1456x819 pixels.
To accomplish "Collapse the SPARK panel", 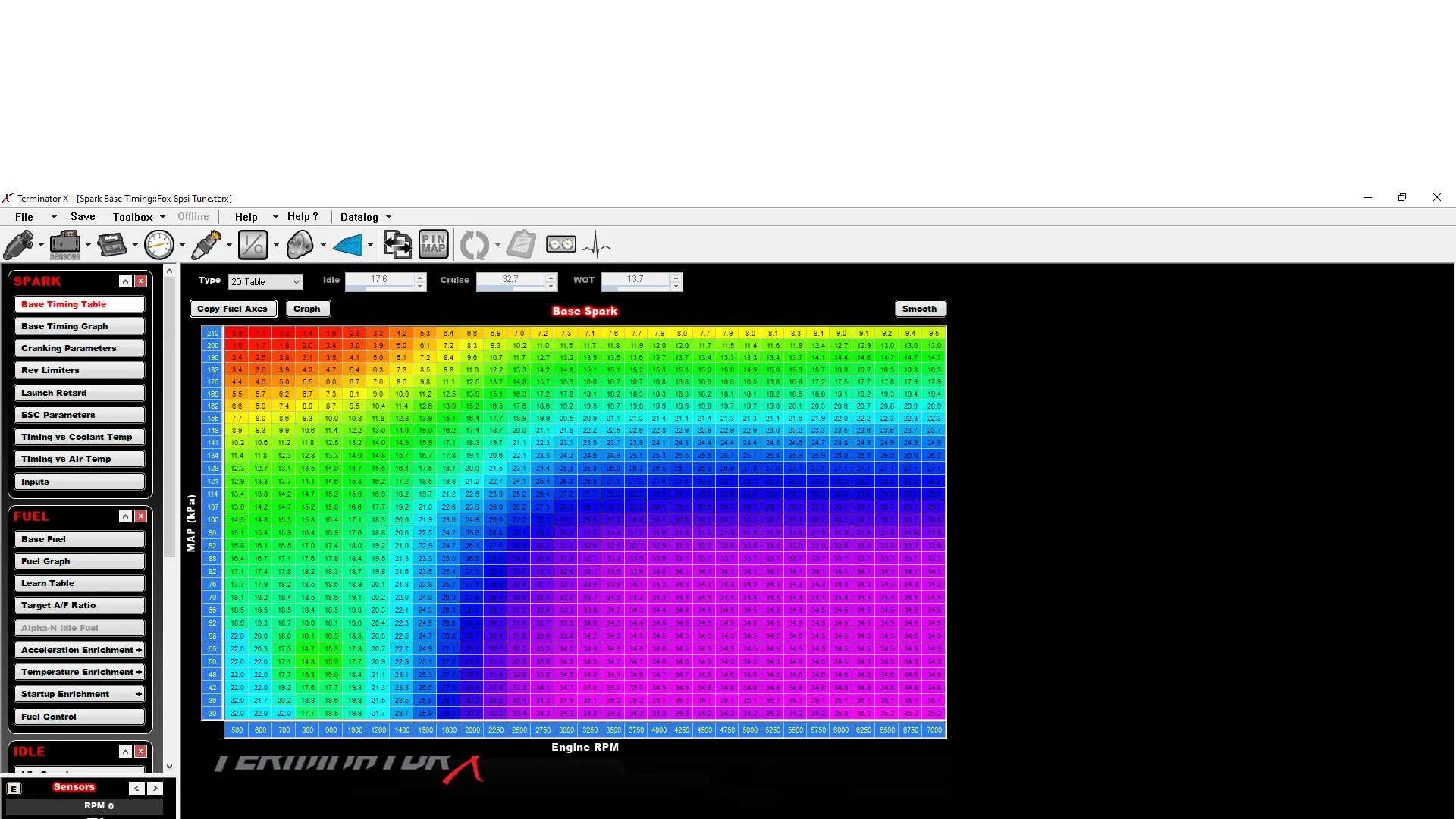I will click(x=126, y=281).
